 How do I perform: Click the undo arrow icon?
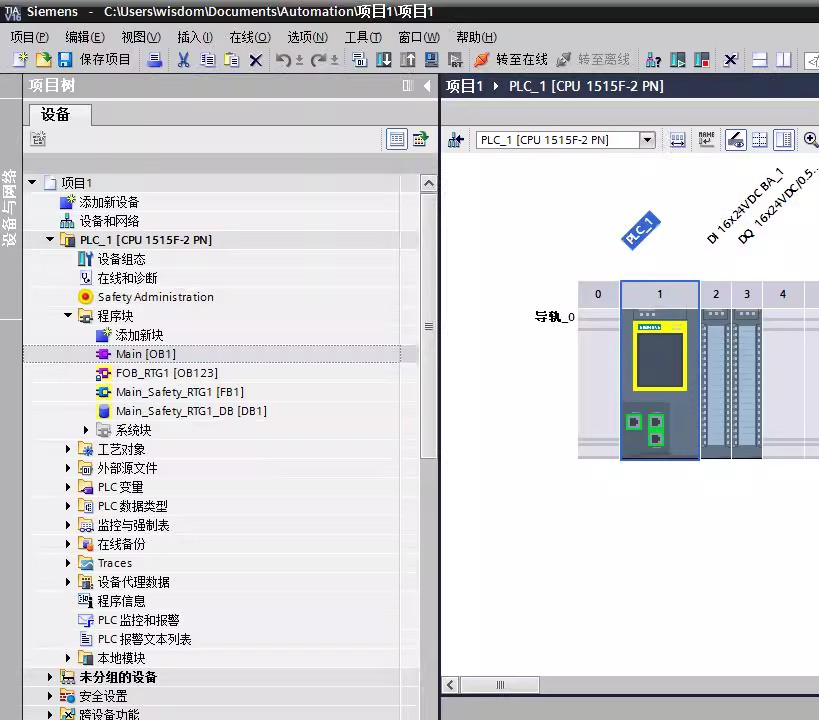coord(283,60)
